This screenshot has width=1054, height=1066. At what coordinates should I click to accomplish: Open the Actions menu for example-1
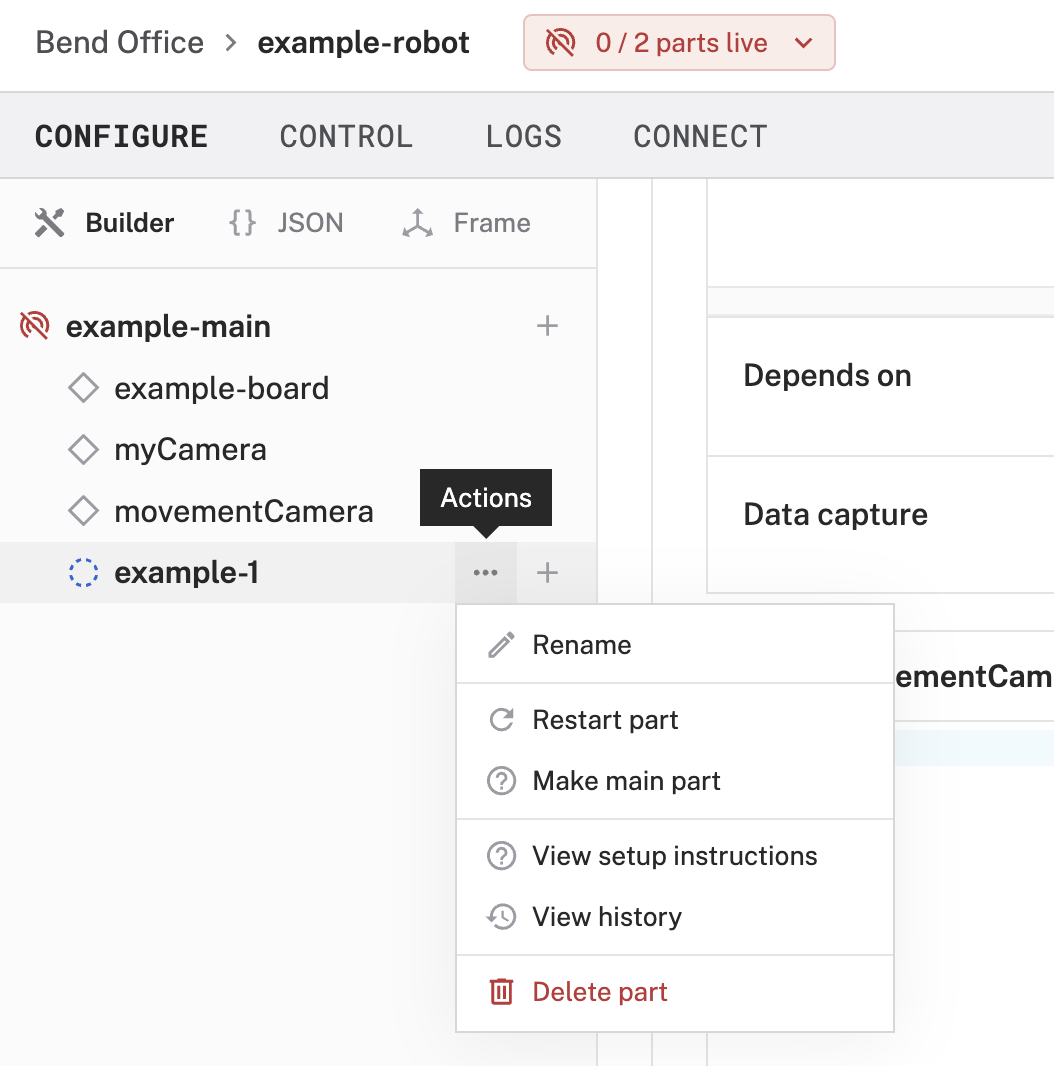pos(486,572)
